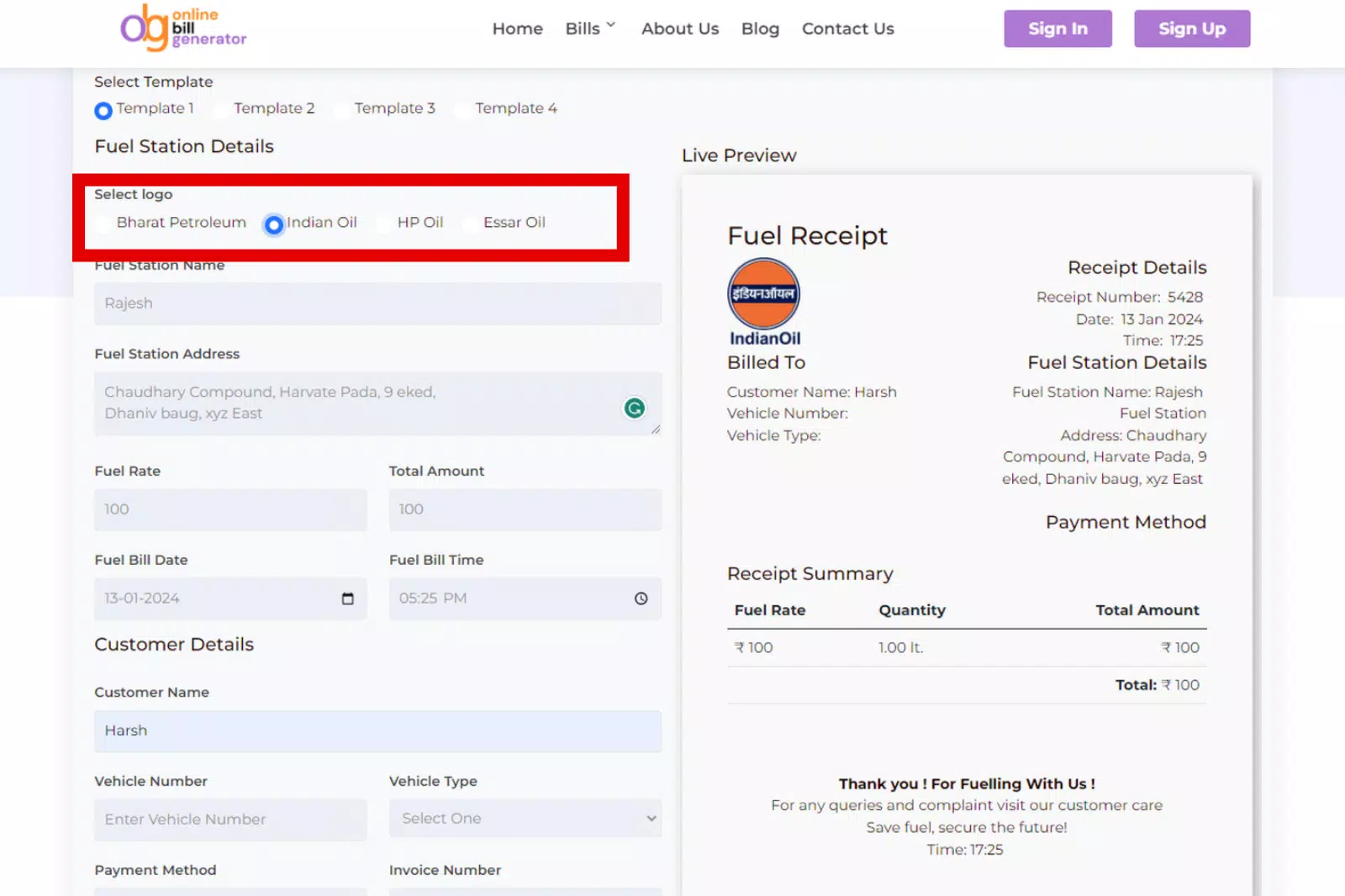1345x896 pixels.
Task: Click the IndianOil logo in the preview
Action: pyautogui.click(x=764, y=303)
